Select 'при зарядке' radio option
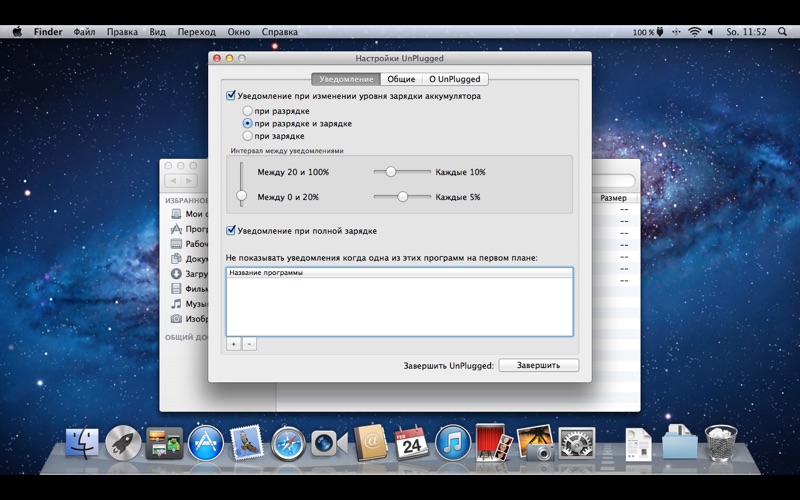The width and height of the screenshot is (800, 500). pos(247,136)
